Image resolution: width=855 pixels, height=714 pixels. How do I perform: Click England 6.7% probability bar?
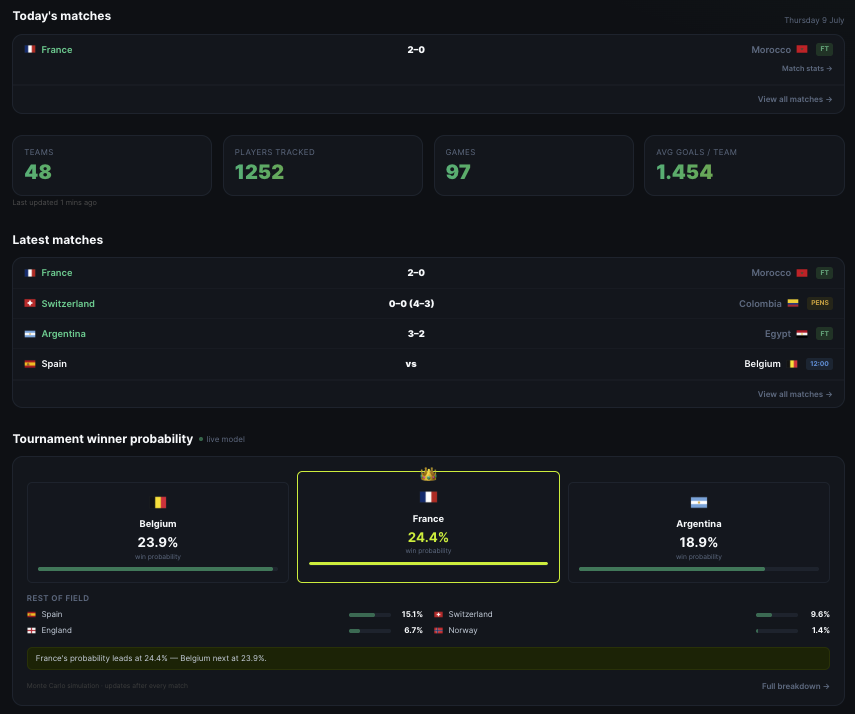pyautogui.click(x=370, y=631)
